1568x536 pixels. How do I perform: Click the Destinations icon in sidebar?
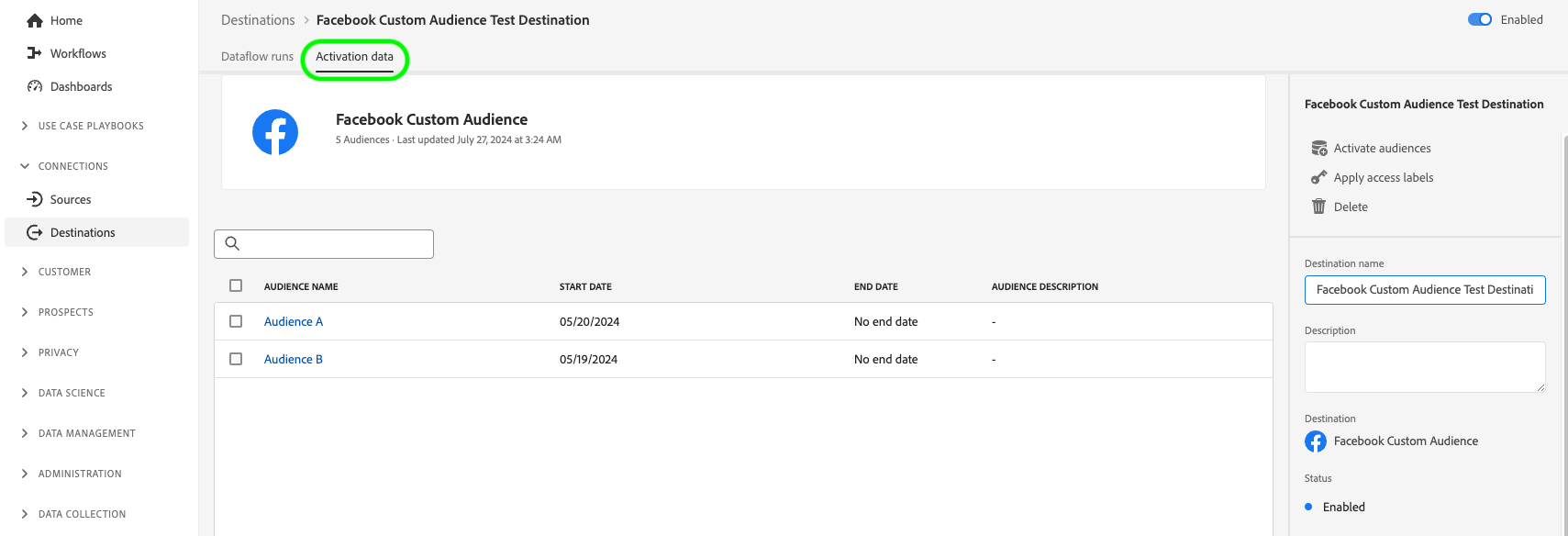click(x=35, y=232)
